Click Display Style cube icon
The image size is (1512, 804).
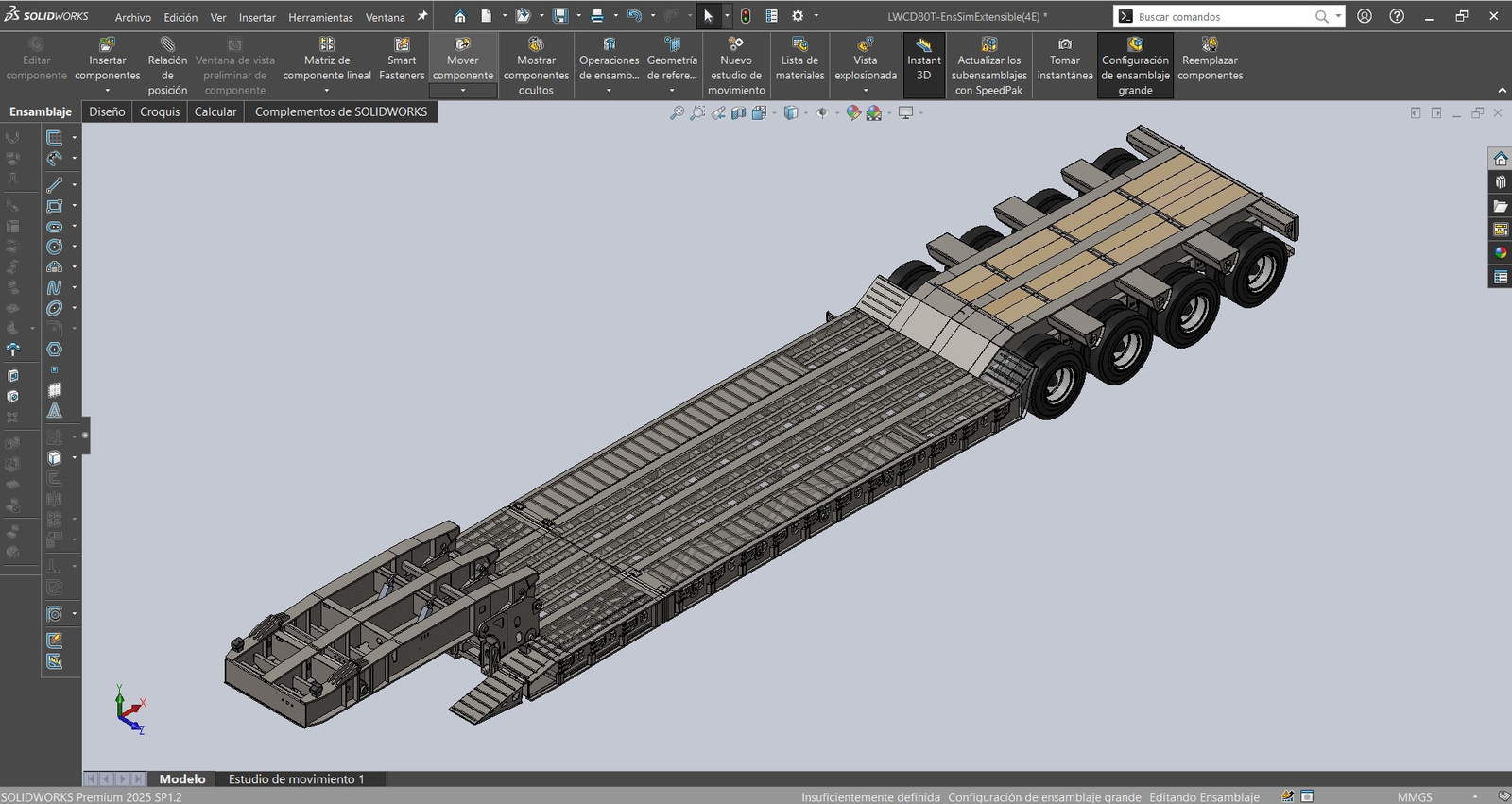tap(791, 112)
